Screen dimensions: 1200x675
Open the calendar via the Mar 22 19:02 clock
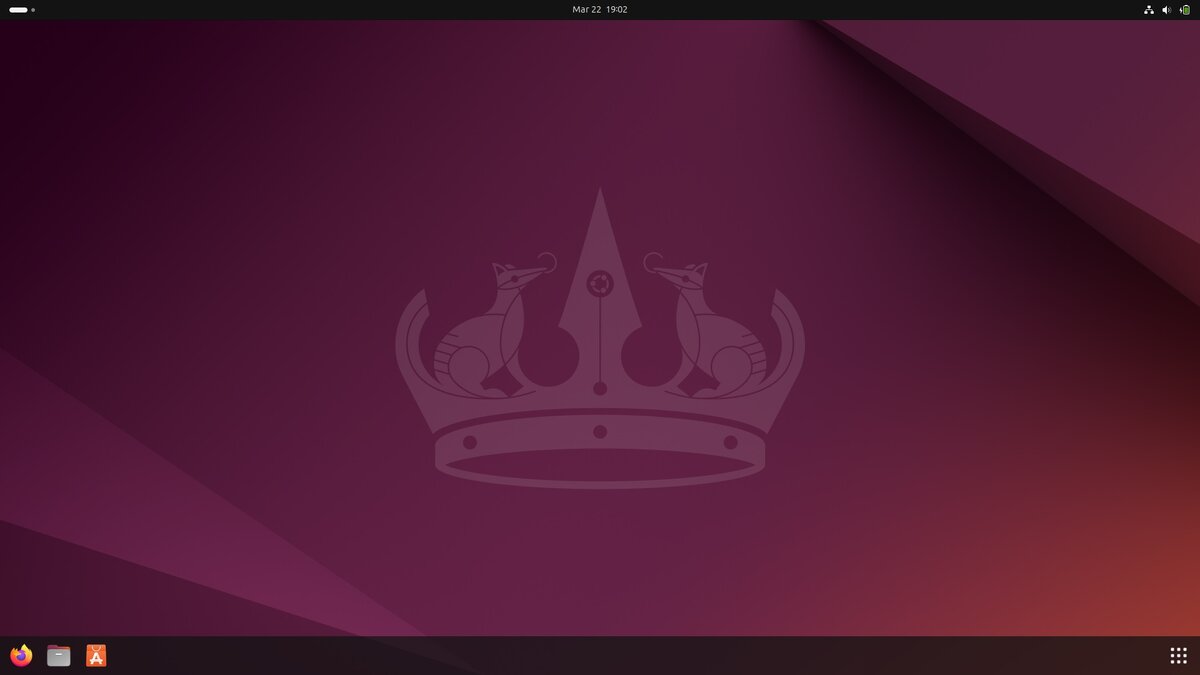[x=600, y=9]
